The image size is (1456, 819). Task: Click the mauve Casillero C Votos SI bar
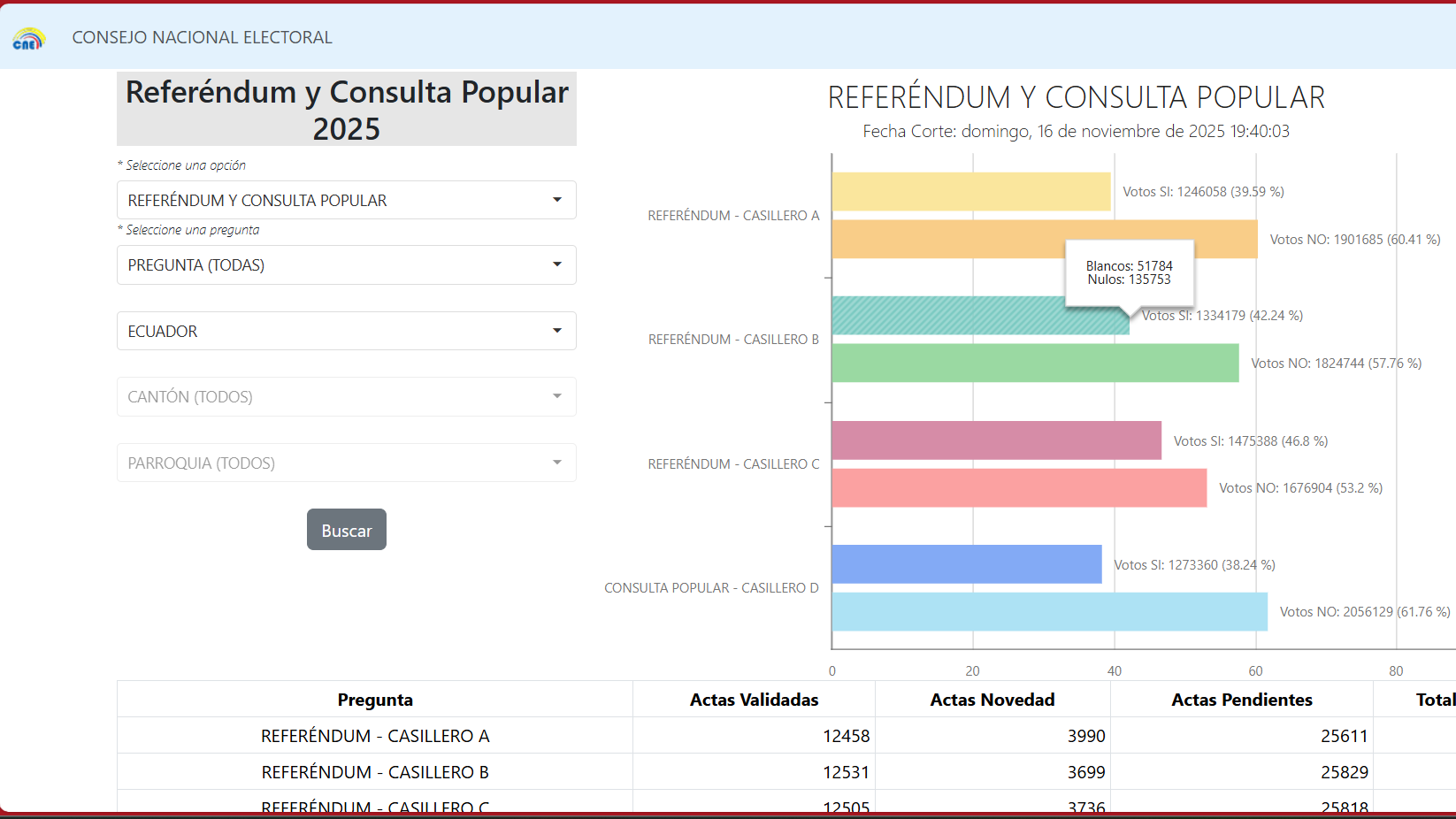tap(996, 440)
